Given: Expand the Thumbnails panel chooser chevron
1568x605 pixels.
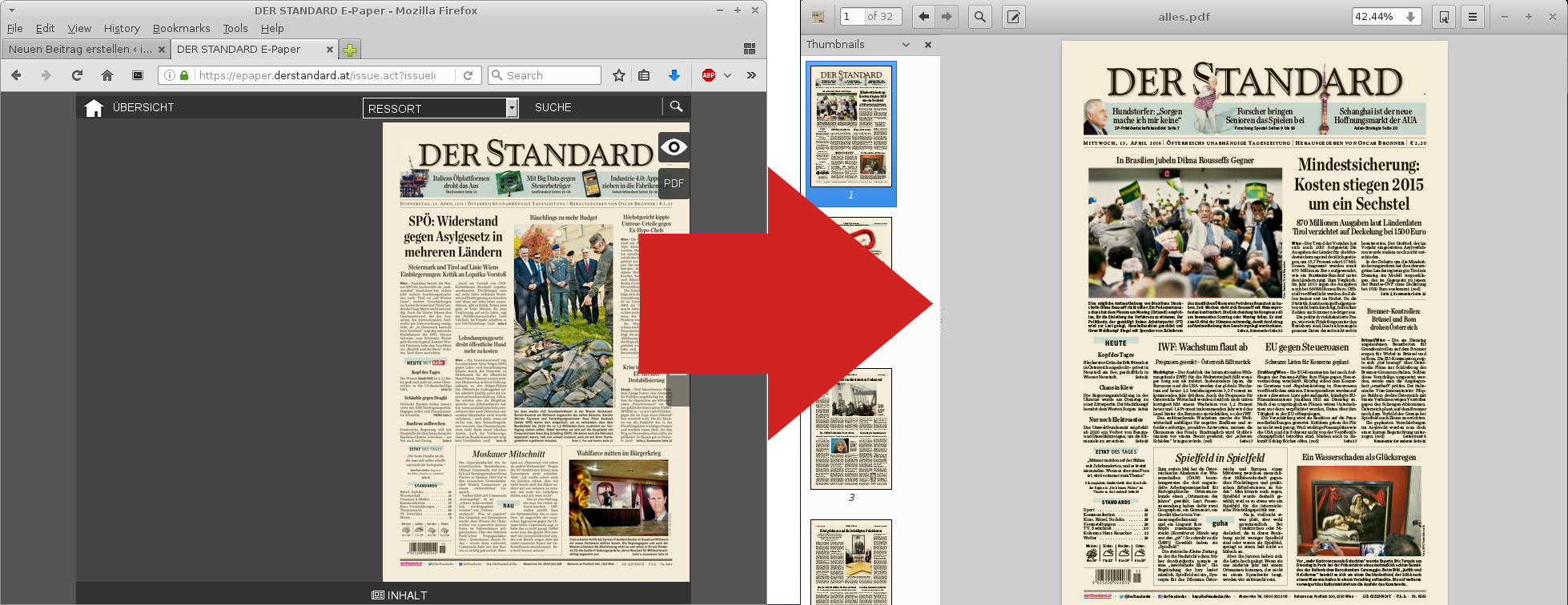Looking at the screenshot, I should [x=906, y=45].
